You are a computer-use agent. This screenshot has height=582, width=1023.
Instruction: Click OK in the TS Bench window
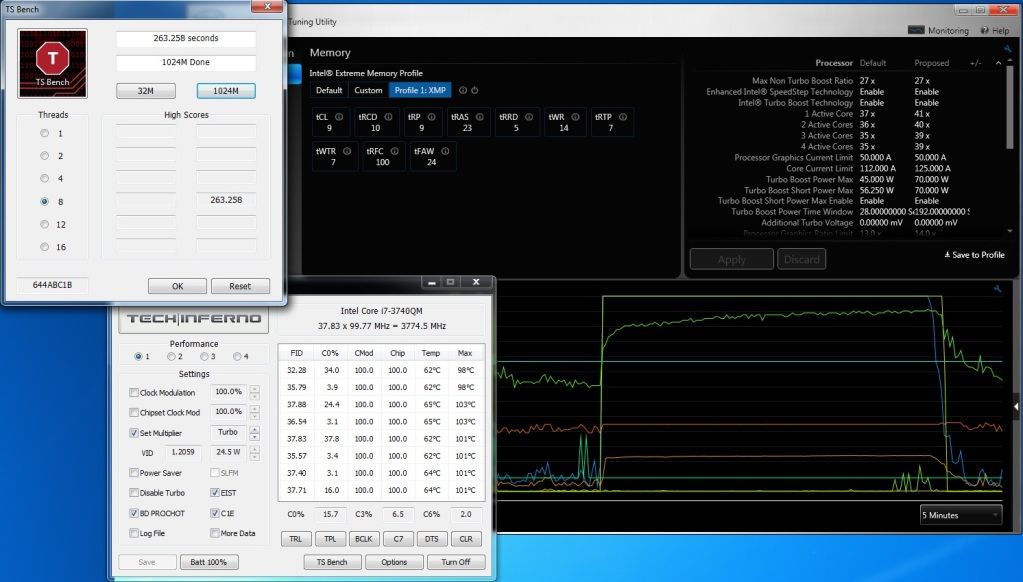click(x=177, y=286)
